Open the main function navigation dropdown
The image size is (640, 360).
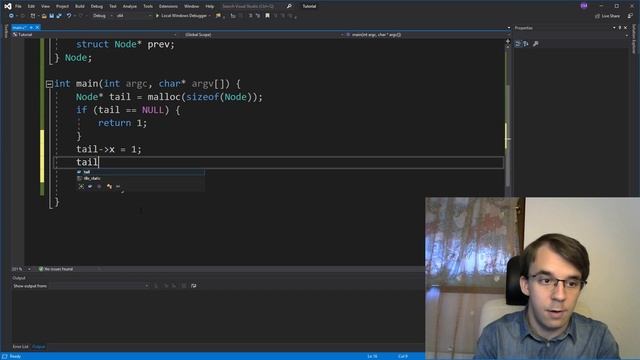(427, 35)
